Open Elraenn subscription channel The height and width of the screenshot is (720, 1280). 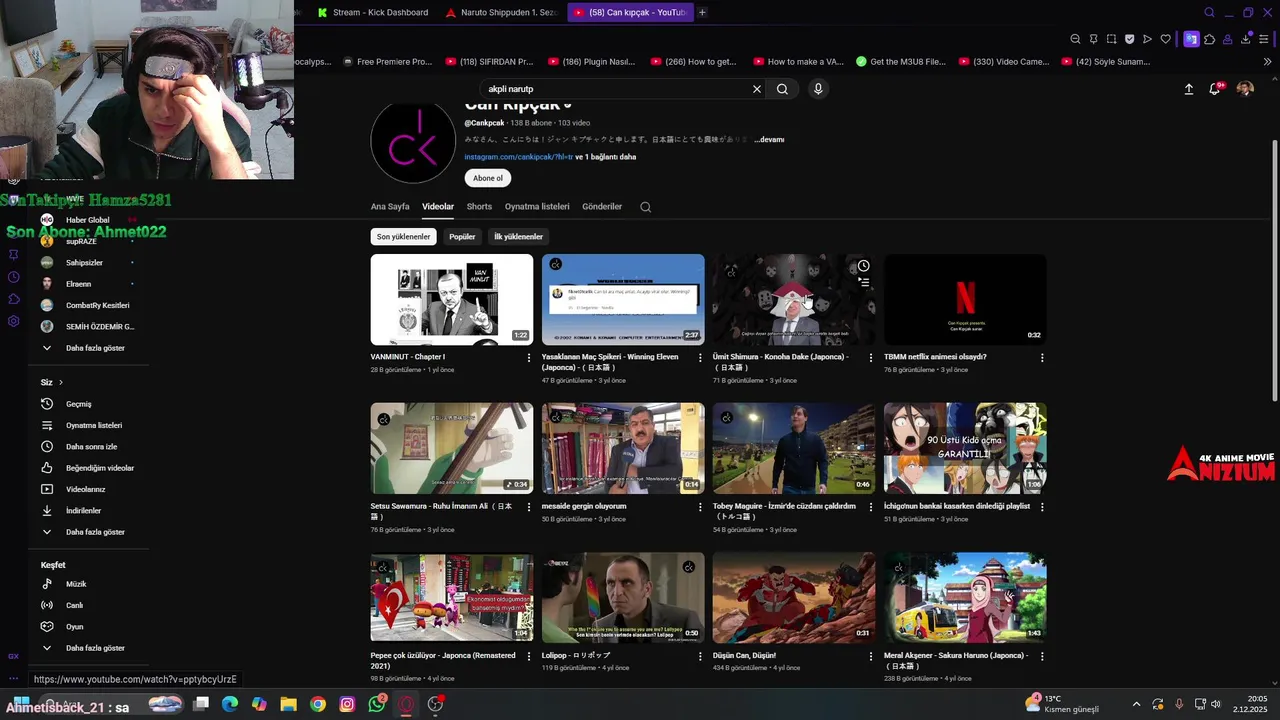point(78,284)
